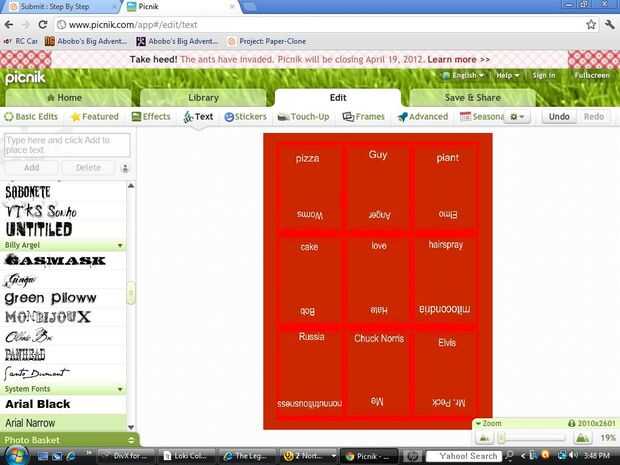
Task: Open the Stickers tool
Action: pos(246,117)
